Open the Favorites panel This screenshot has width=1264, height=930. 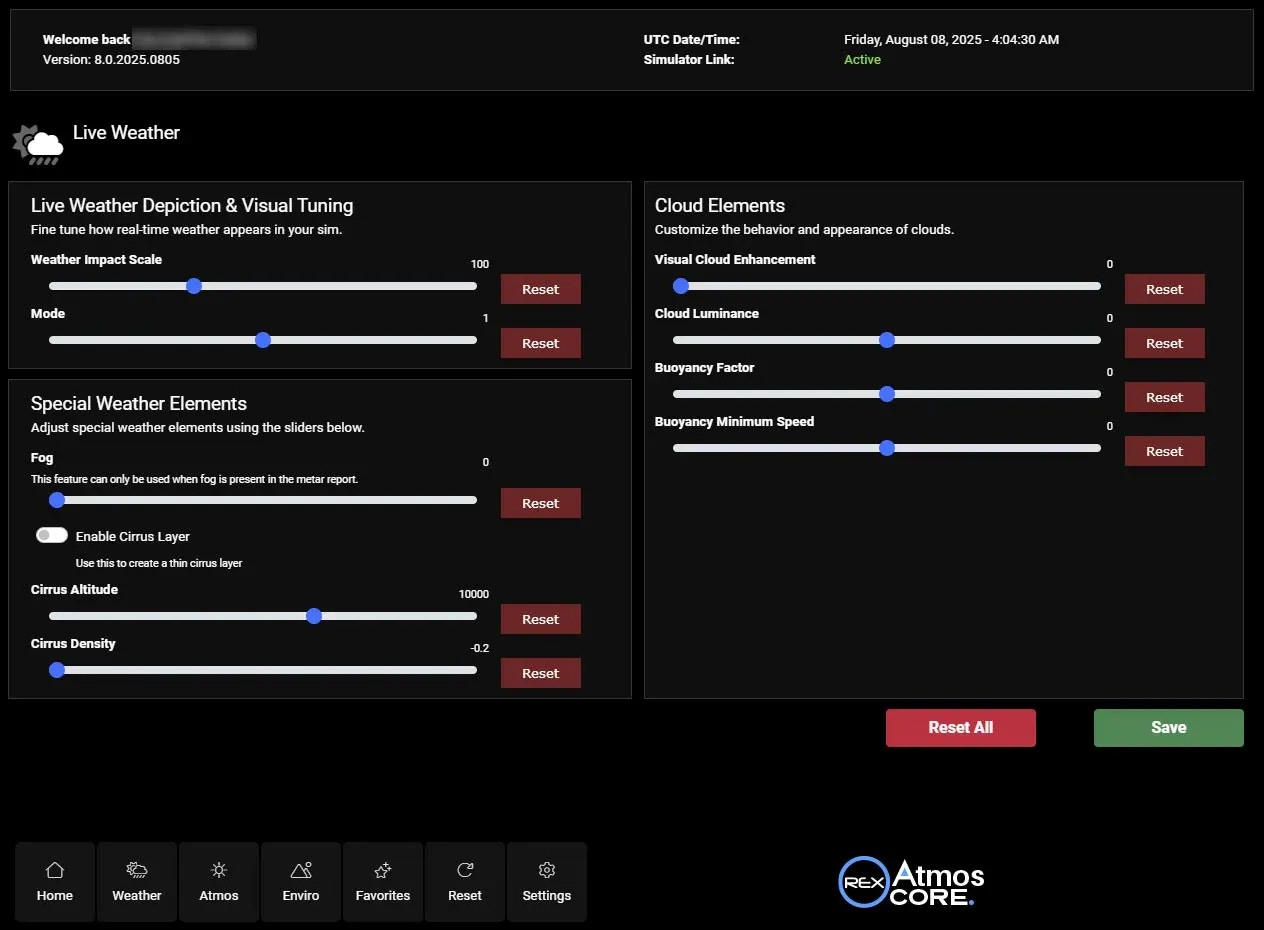click(x=382, y=881)
